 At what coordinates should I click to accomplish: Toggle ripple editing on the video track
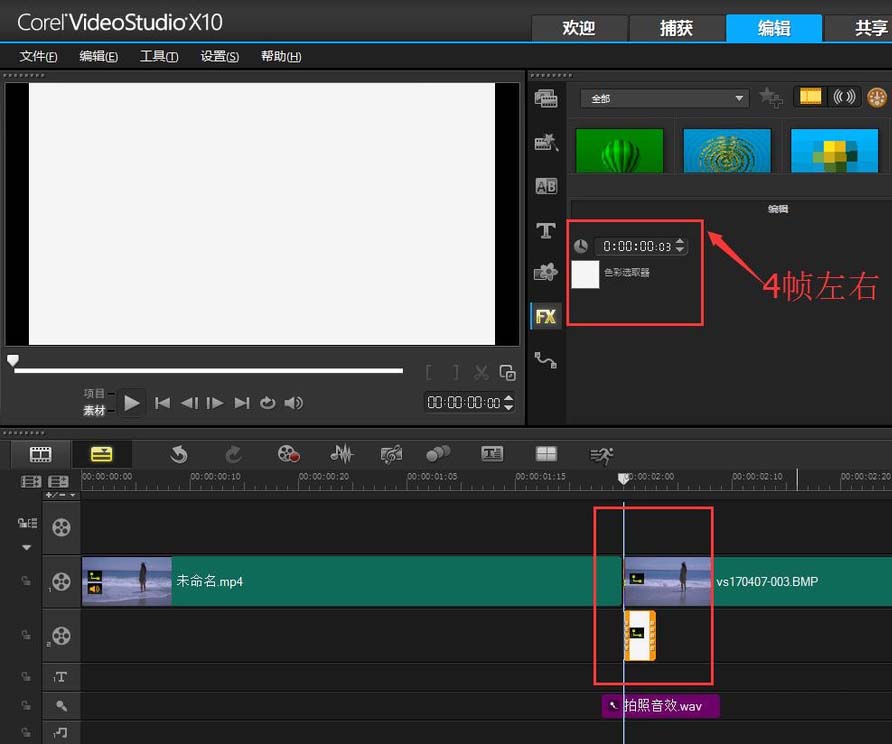26,581
